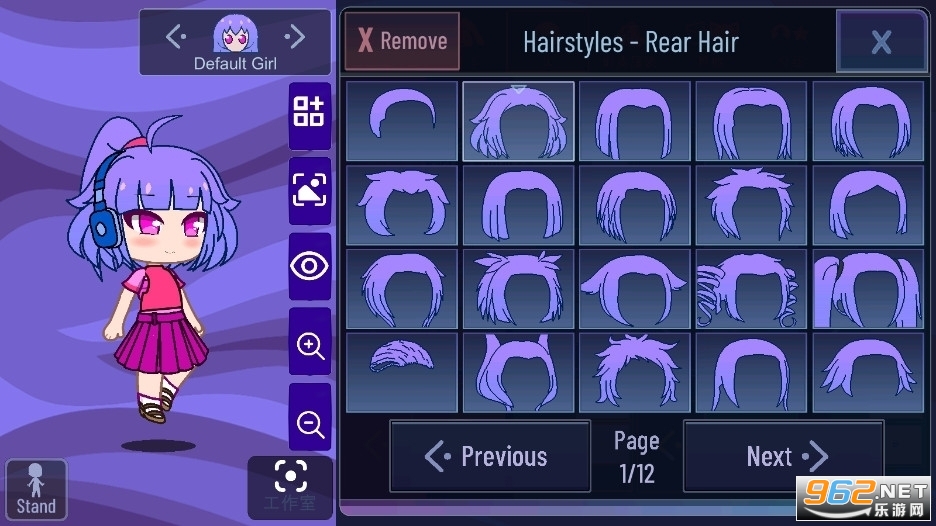Select the currently highlighted layered hairstyle
The width and height of the screenshot is (936, 526).
(x=518, y=121)
